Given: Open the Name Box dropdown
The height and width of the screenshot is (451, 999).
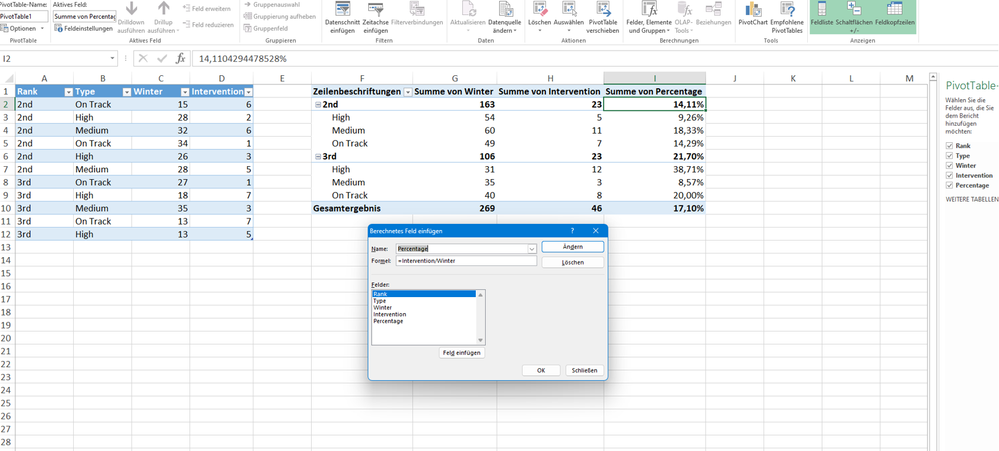Looking at the screenshot, I should [113, 58].
